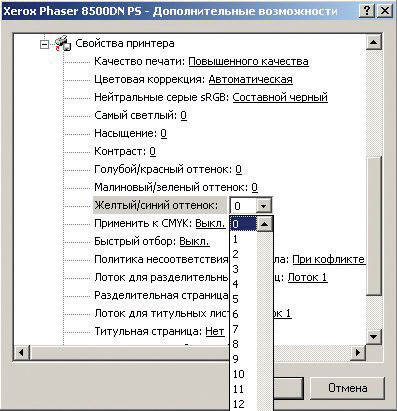The height and width of the screenshot is (411, 397).
Task: Select the Нейтральные серые sRGB label
Action: (162, 97)
